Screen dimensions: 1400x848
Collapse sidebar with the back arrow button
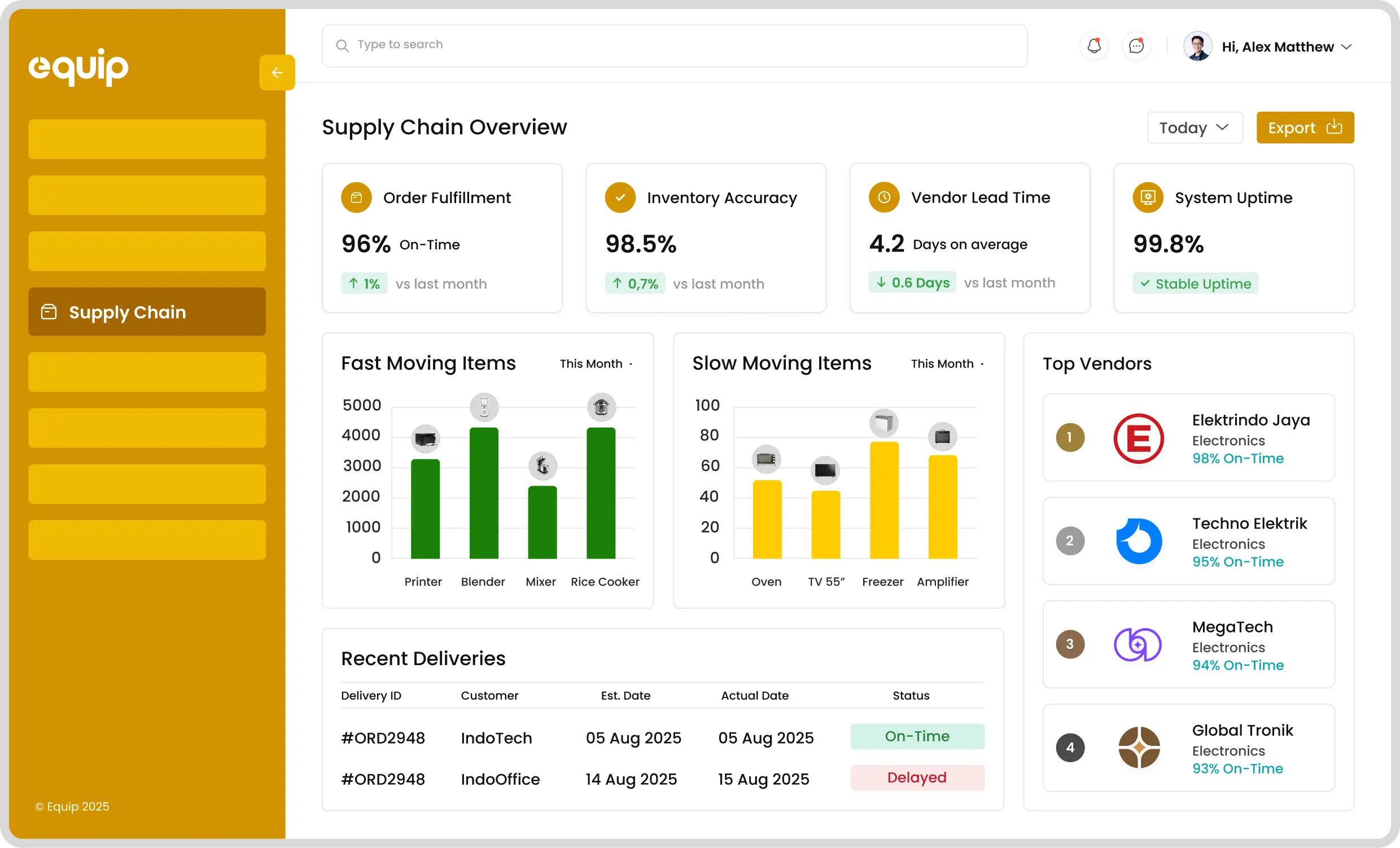pos(277,73)
